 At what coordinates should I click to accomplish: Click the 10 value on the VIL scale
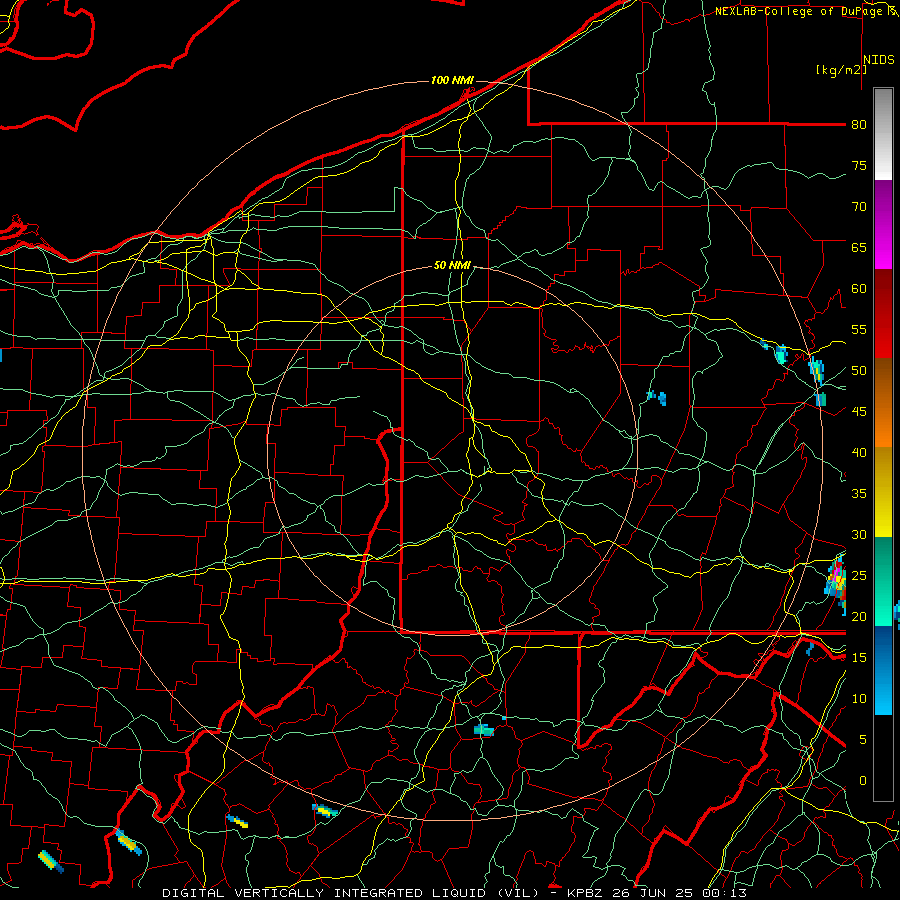coord(859,699)
